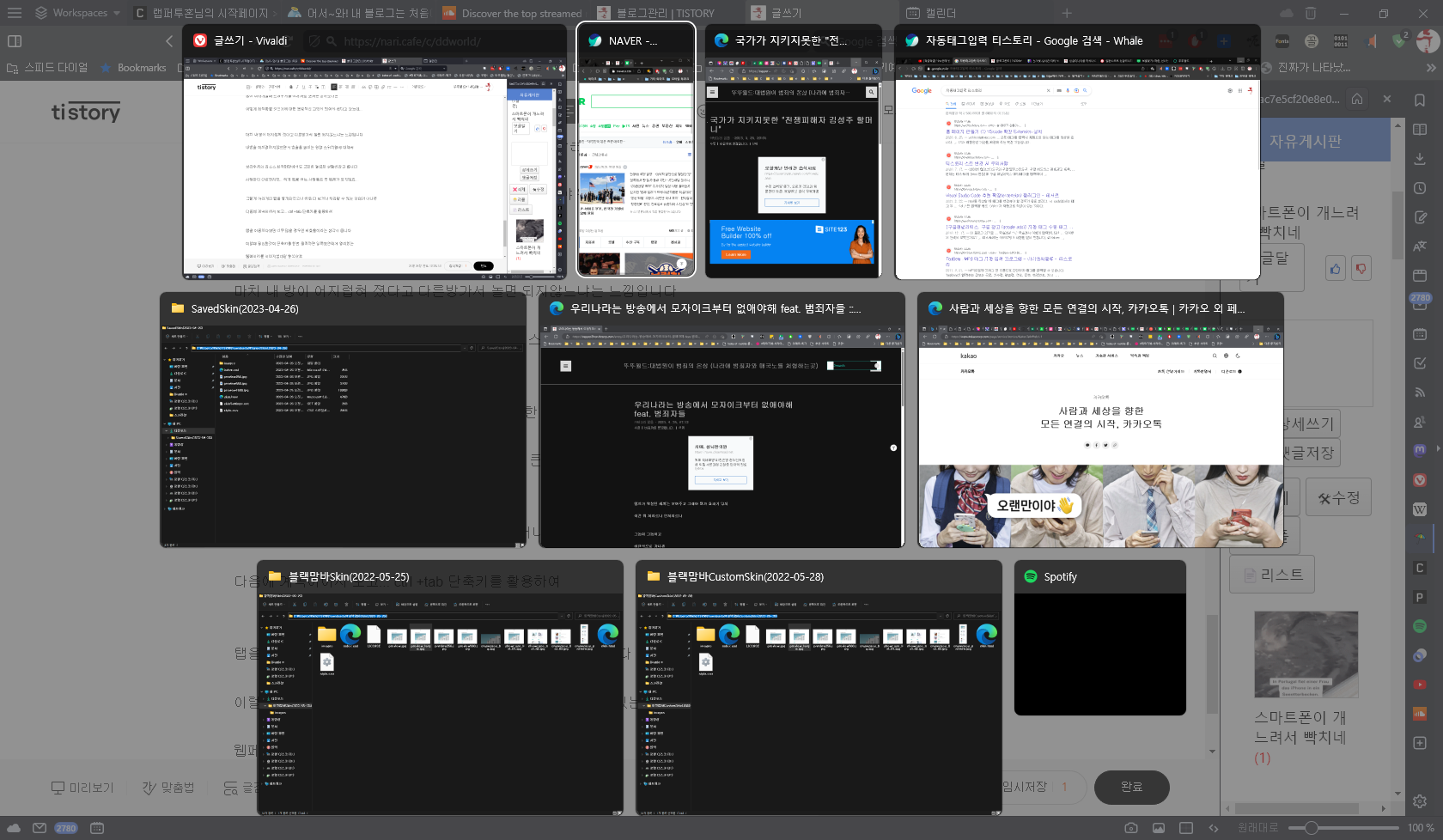The height and width of the screenshot is (840, 1443).
Task: Switch to the 글쓰기 - Vivaldi window thumbnail
Action: tap(374, 152)
